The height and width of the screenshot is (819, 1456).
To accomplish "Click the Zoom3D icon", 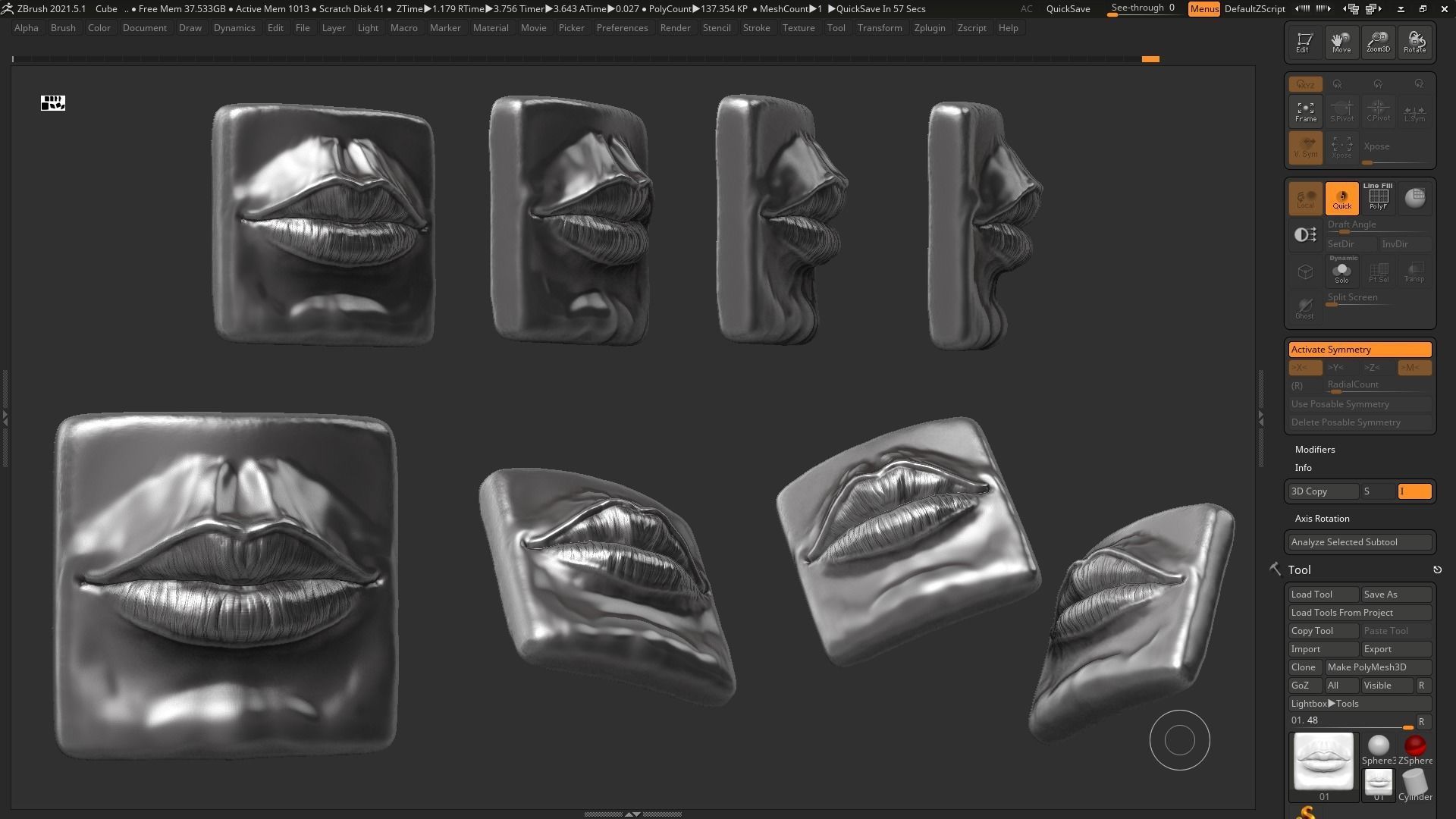I will pos(1378,42).
